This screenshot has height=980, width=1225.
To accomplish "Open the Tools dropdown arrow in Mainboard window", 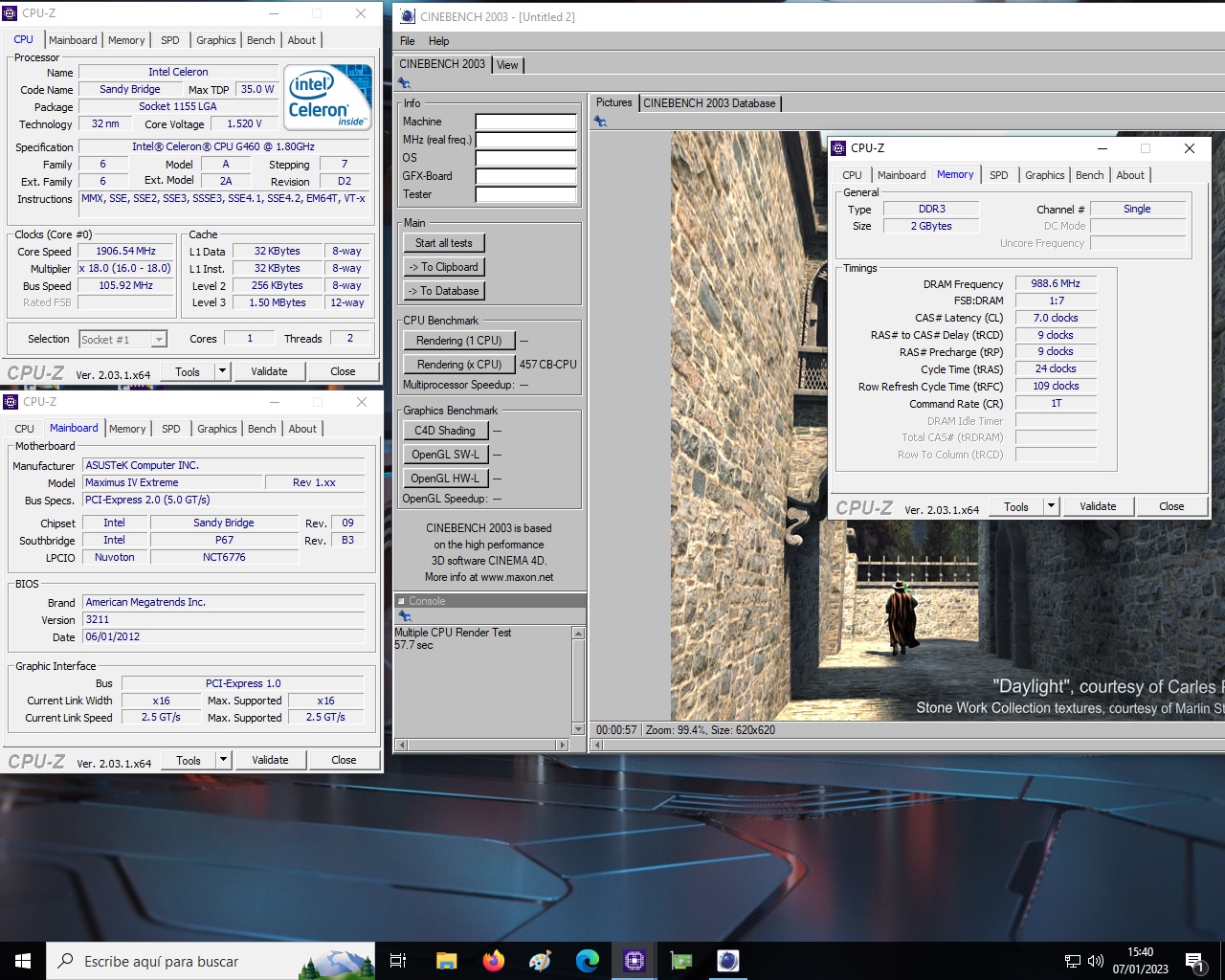I will tap(223, 760).
